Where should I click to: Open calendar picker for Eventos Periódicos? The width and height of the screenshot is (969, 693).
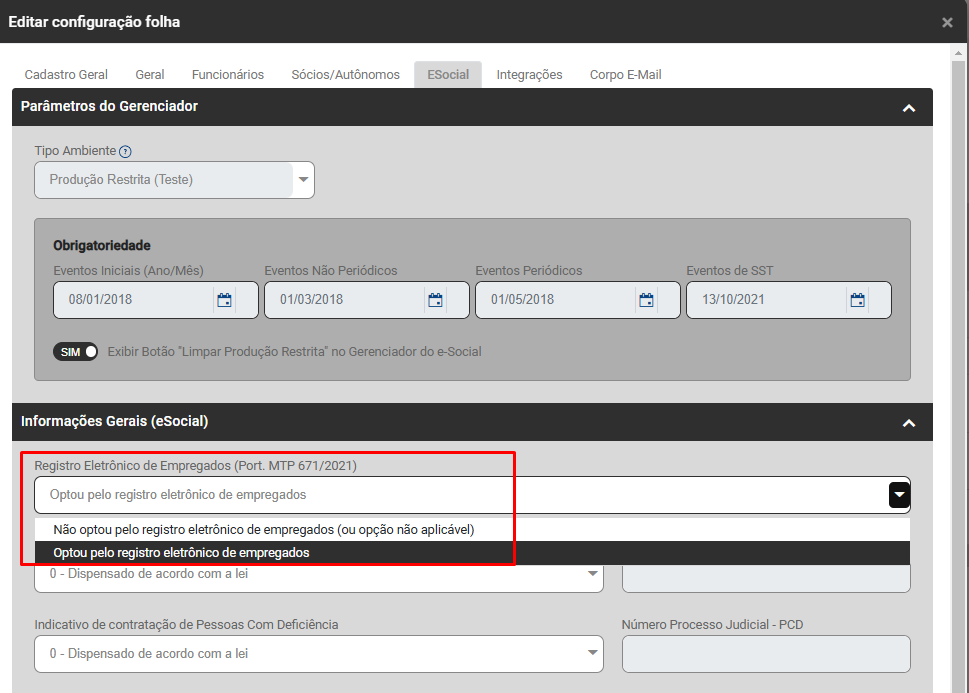tap(646, 300)
